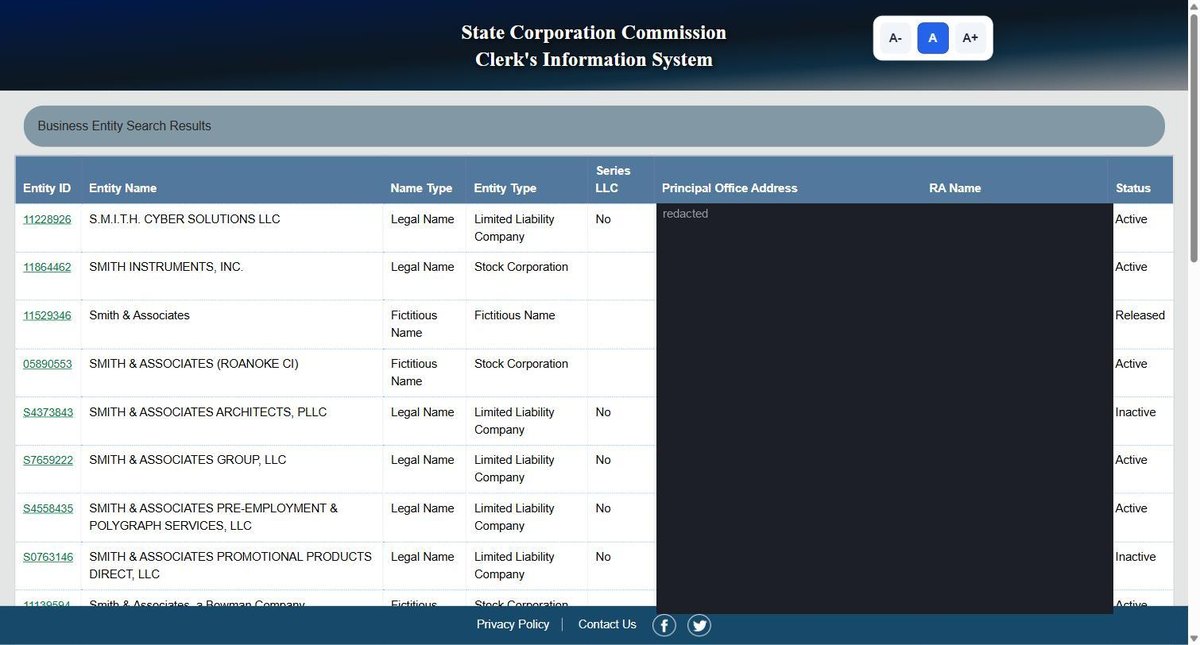Screen dimensions: 1200x645
Task: Click Active status for CYBER SOLUTIONS row
Action: (1131, 219)
